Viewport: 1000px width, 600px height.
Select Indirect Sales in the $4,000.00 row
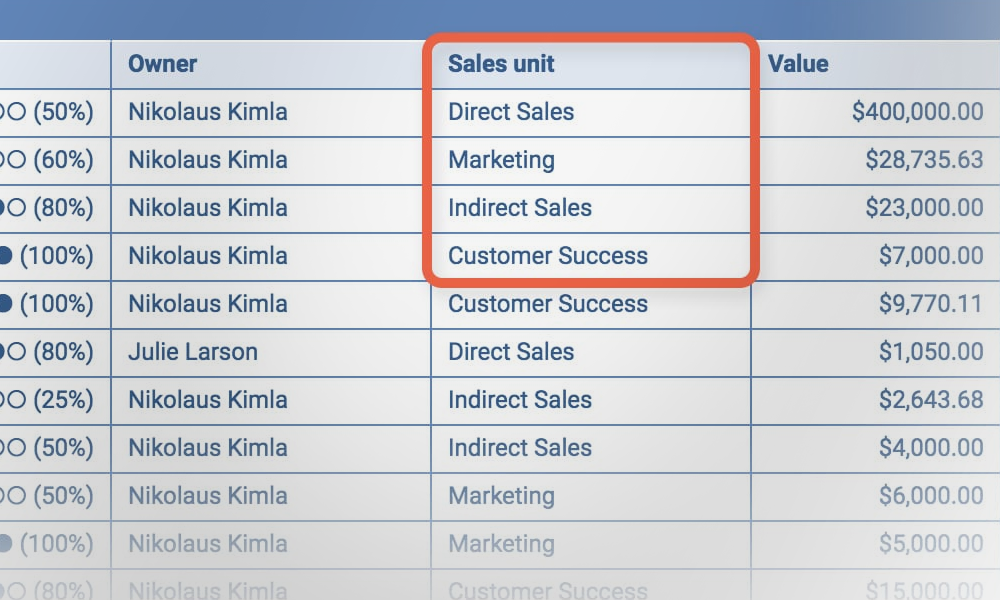point(520,448)
